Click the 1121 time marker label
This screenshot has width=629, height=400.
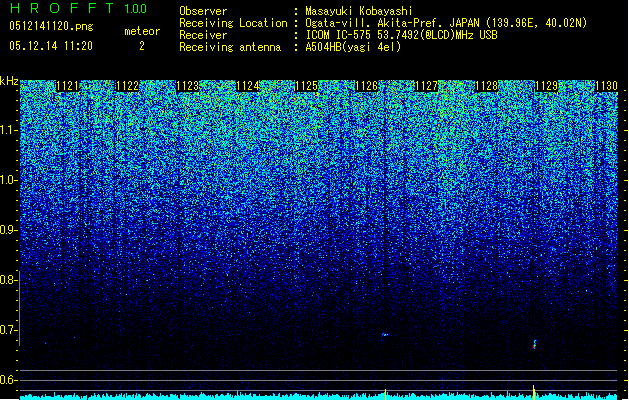pyautogui.click(x=68, y=86)
